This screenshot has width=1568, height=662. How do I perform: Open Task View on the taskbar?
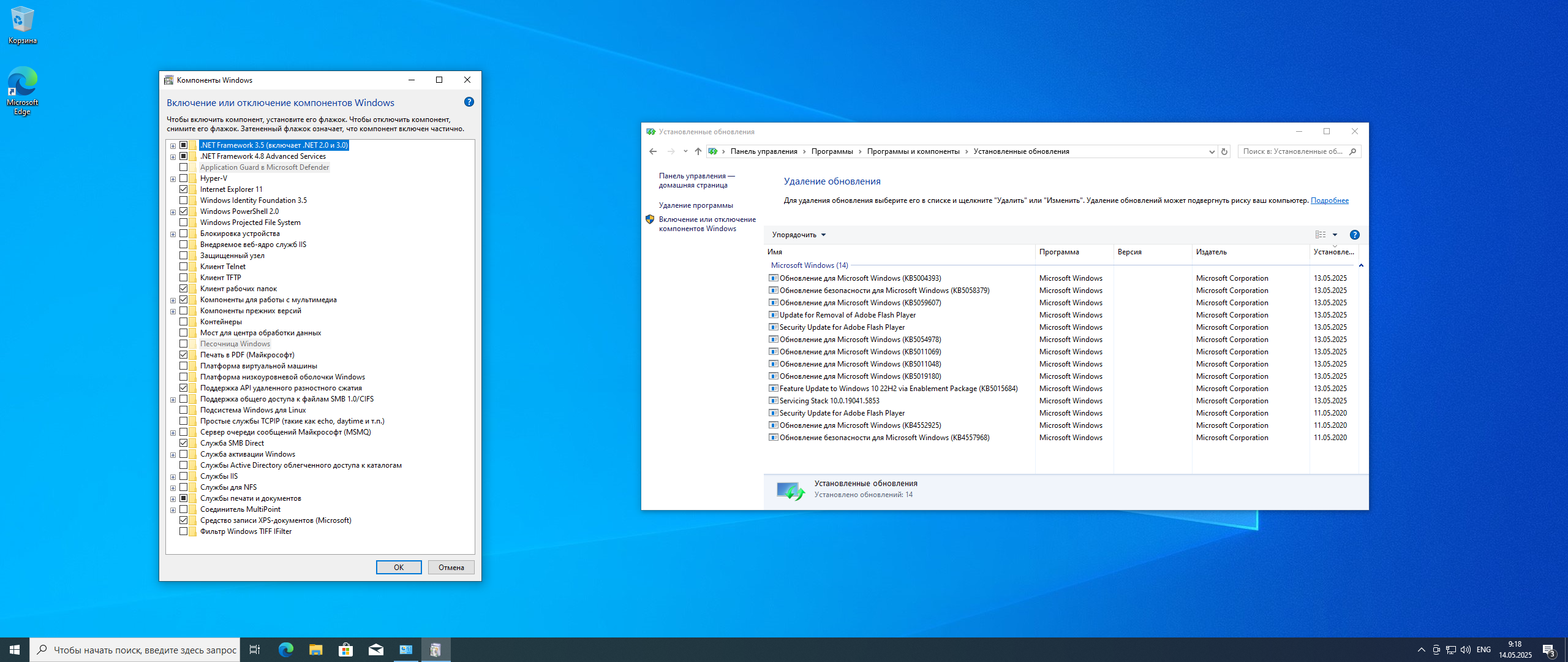tap(255, 650)
